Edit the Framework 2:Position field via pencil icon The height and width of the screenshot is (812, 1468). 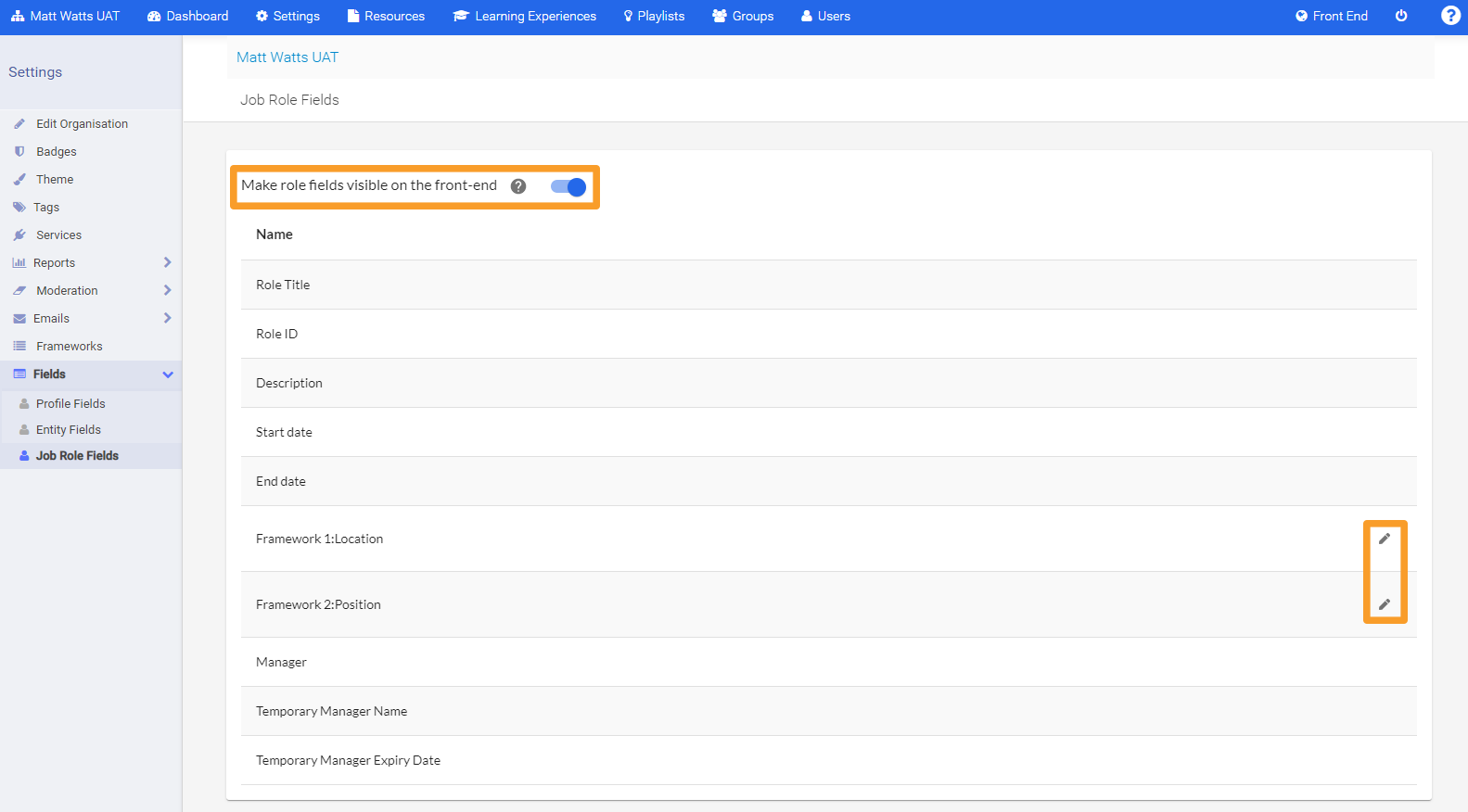tap(1385, 604)
